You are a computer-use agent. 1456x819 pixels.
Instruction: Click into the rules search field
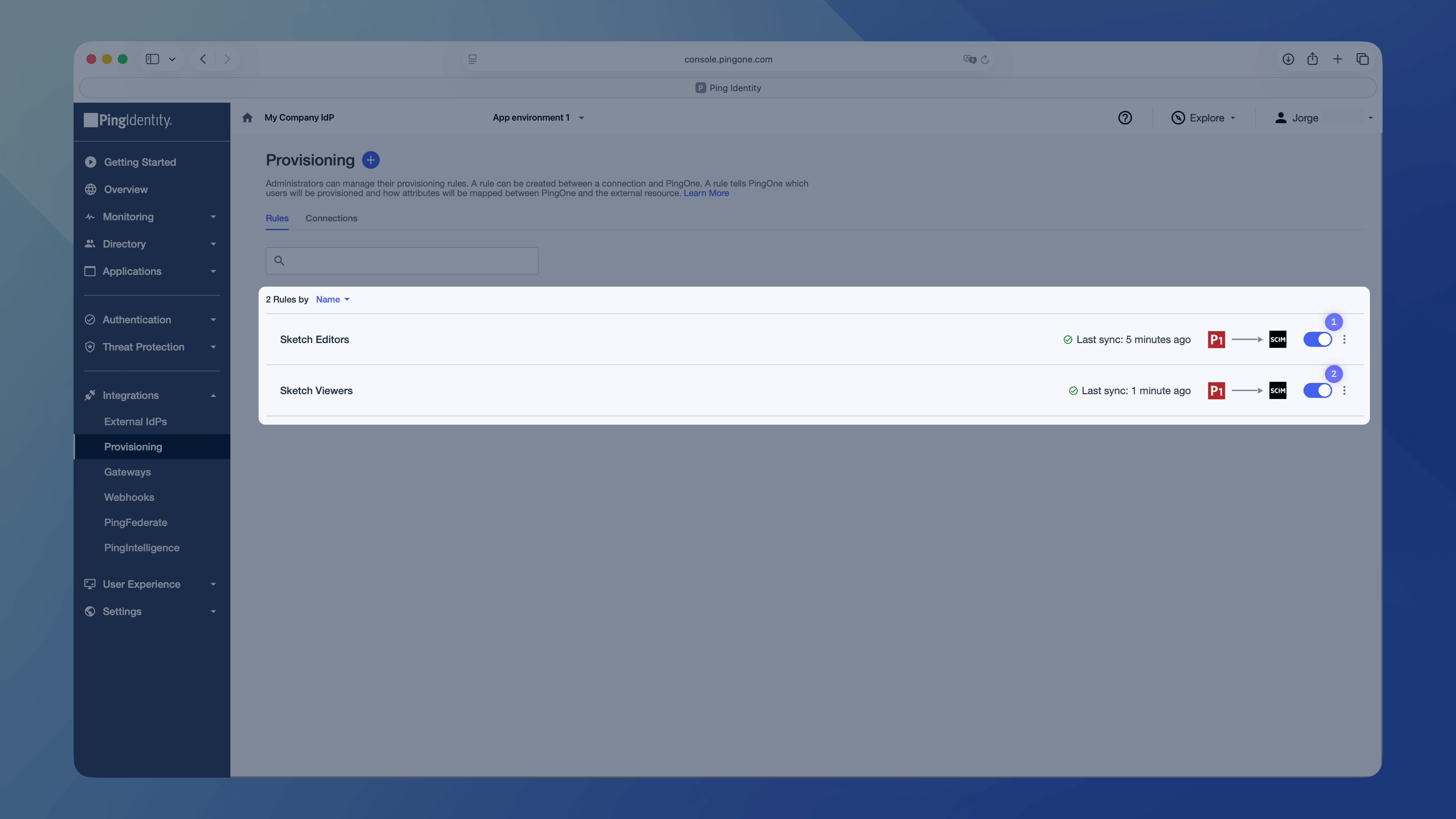click(402, 260)
